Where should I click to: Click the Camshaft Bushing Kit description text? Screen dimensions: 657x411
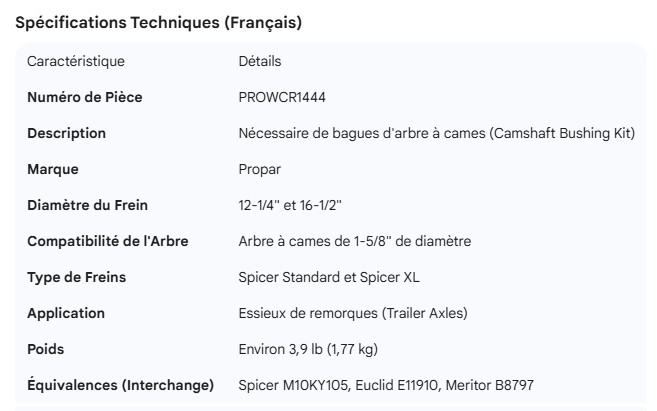437,134
